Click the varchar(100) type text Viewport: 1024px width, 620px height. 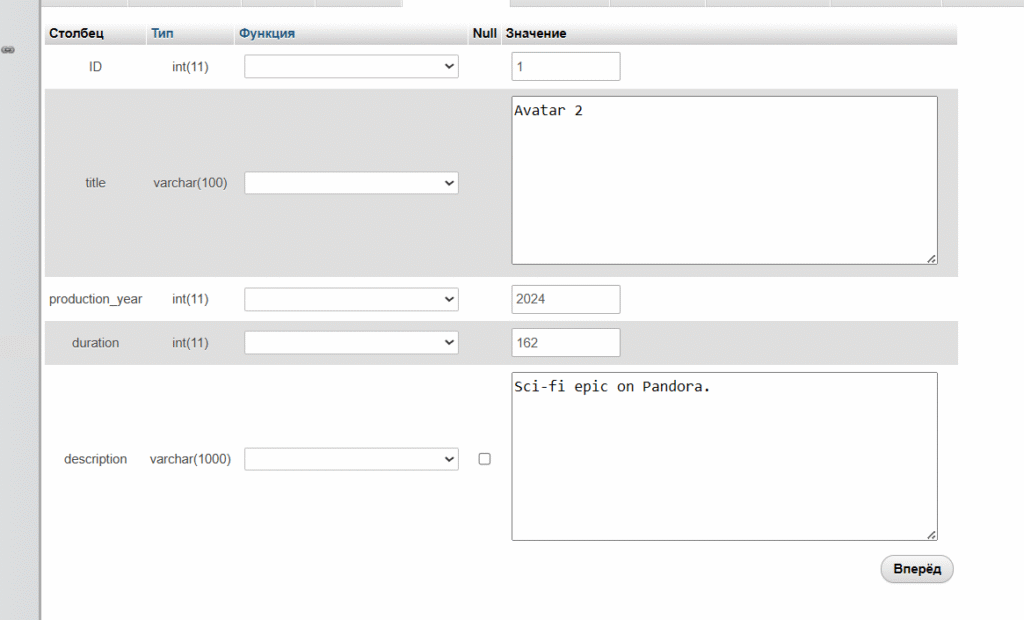pyautogui.click(x=190, y=183)
